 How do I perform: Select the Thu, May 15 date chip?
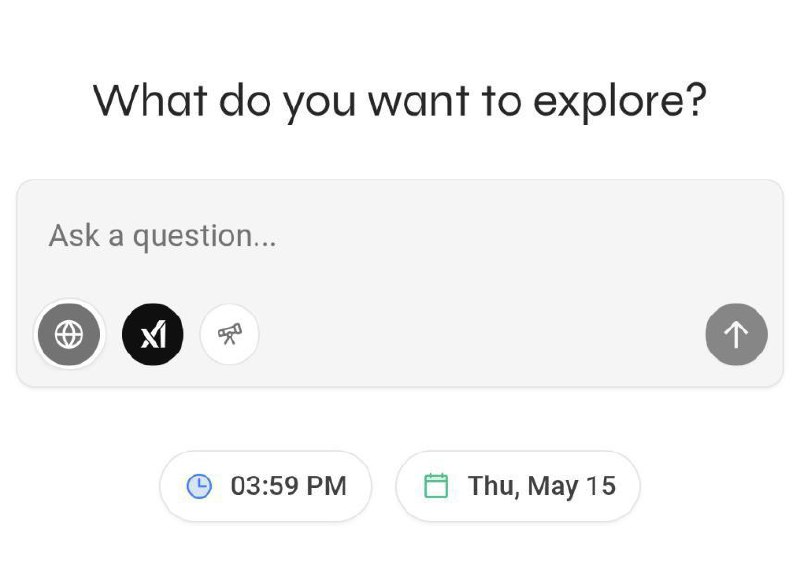(x=517, y=486)
